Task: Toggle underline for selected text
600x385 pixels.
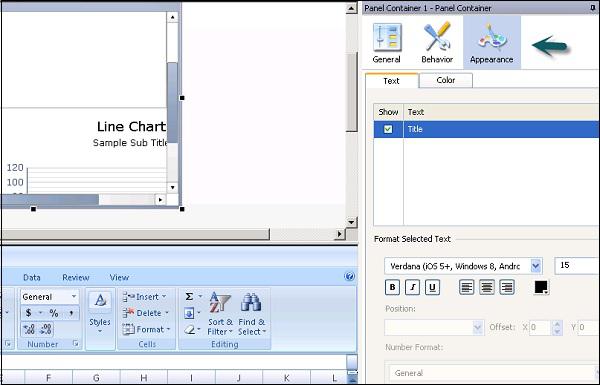Action: coord(432,287)
